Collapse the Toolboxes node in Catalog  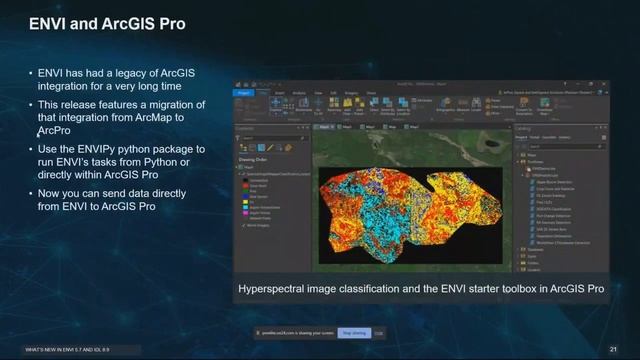pyautogui.click(x=518, y=162)
